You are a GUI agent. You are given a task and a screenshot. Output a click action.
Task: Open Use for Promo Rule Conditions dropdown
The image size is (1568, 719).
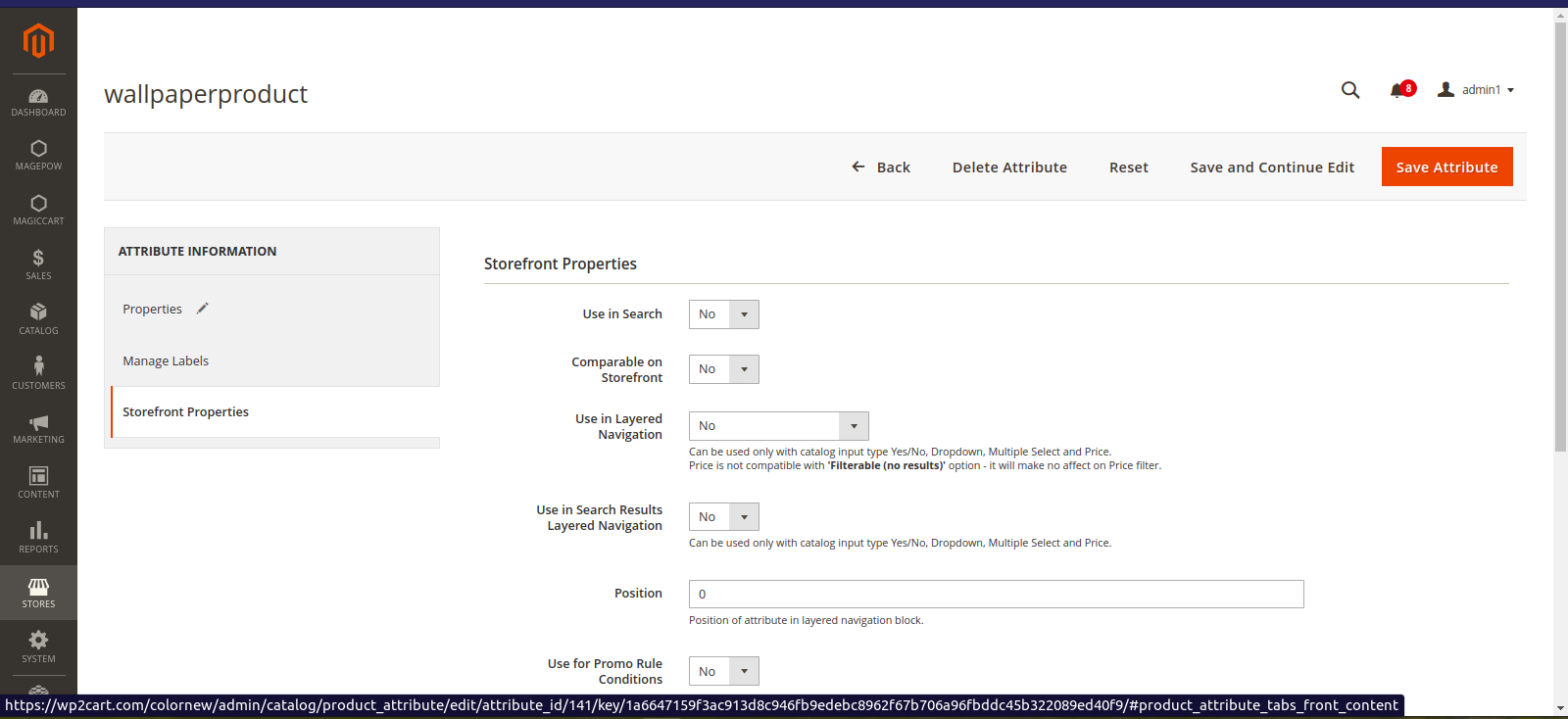(x=723, y=671)
